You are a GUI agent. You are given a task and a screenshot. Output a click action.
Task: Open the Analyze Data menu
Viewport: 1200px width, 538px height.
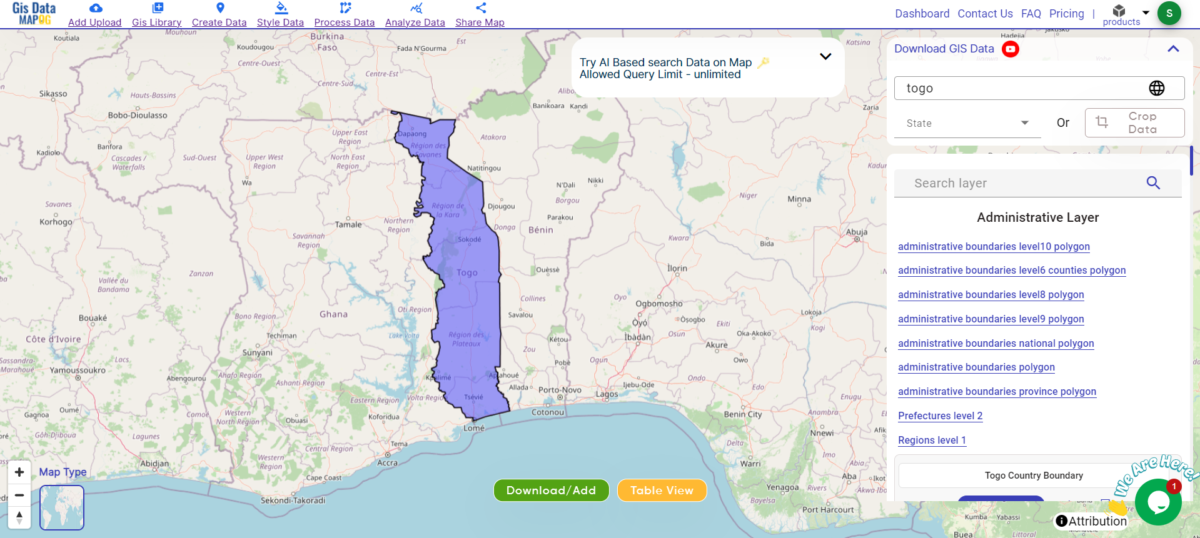click(415, 15)
